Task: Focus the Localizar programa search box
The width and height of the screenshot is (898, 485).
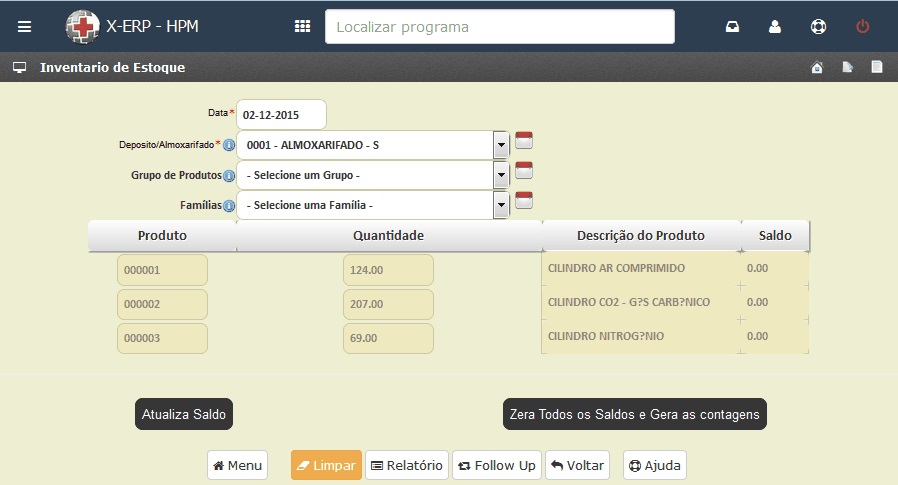Action: tap(499, 26)
